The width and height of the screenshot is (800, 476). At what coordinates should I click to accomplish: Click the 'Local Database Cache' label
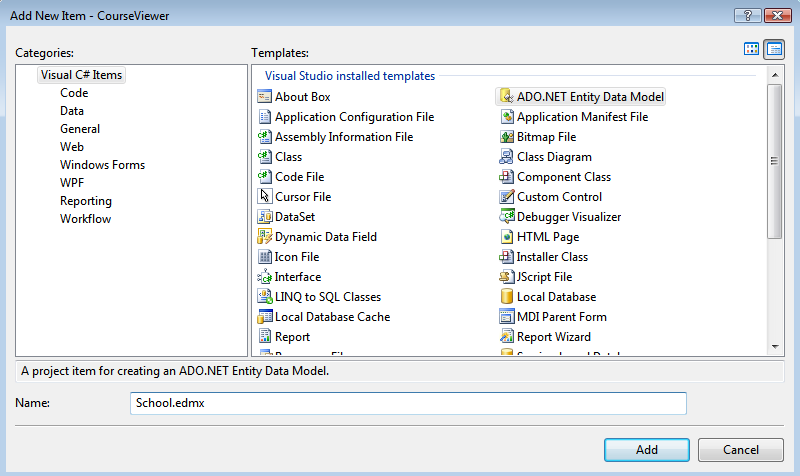pyautogui.click(x=332, y=317)
